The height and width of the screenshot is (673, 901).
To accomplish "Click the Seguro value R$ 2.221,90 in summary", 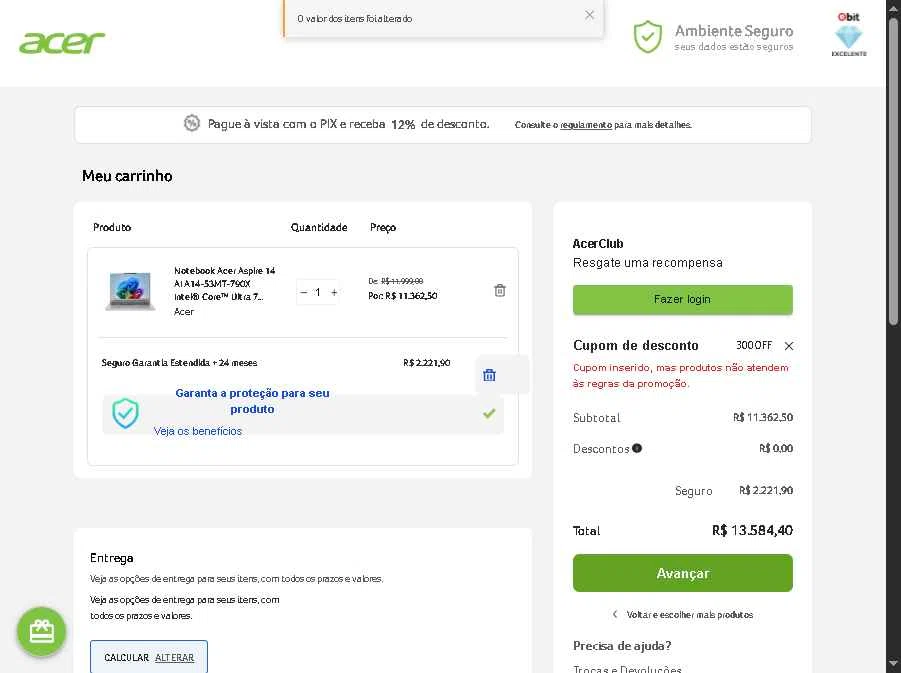I will click(x=766, y=490).
